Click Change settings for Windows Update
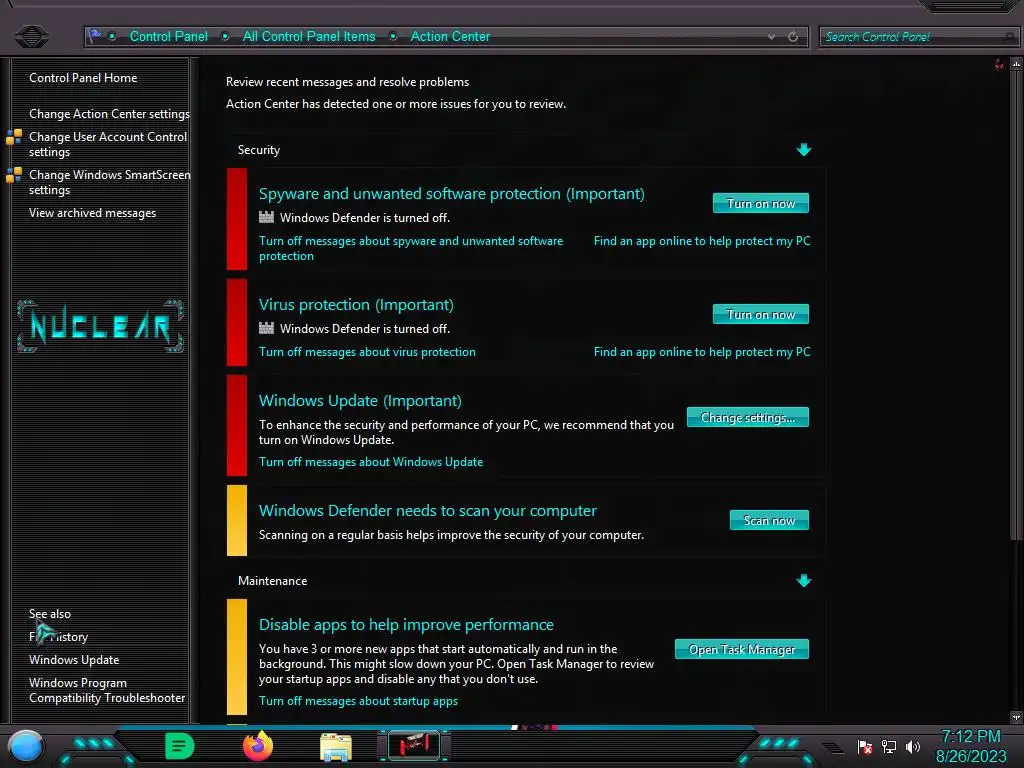 748,417
